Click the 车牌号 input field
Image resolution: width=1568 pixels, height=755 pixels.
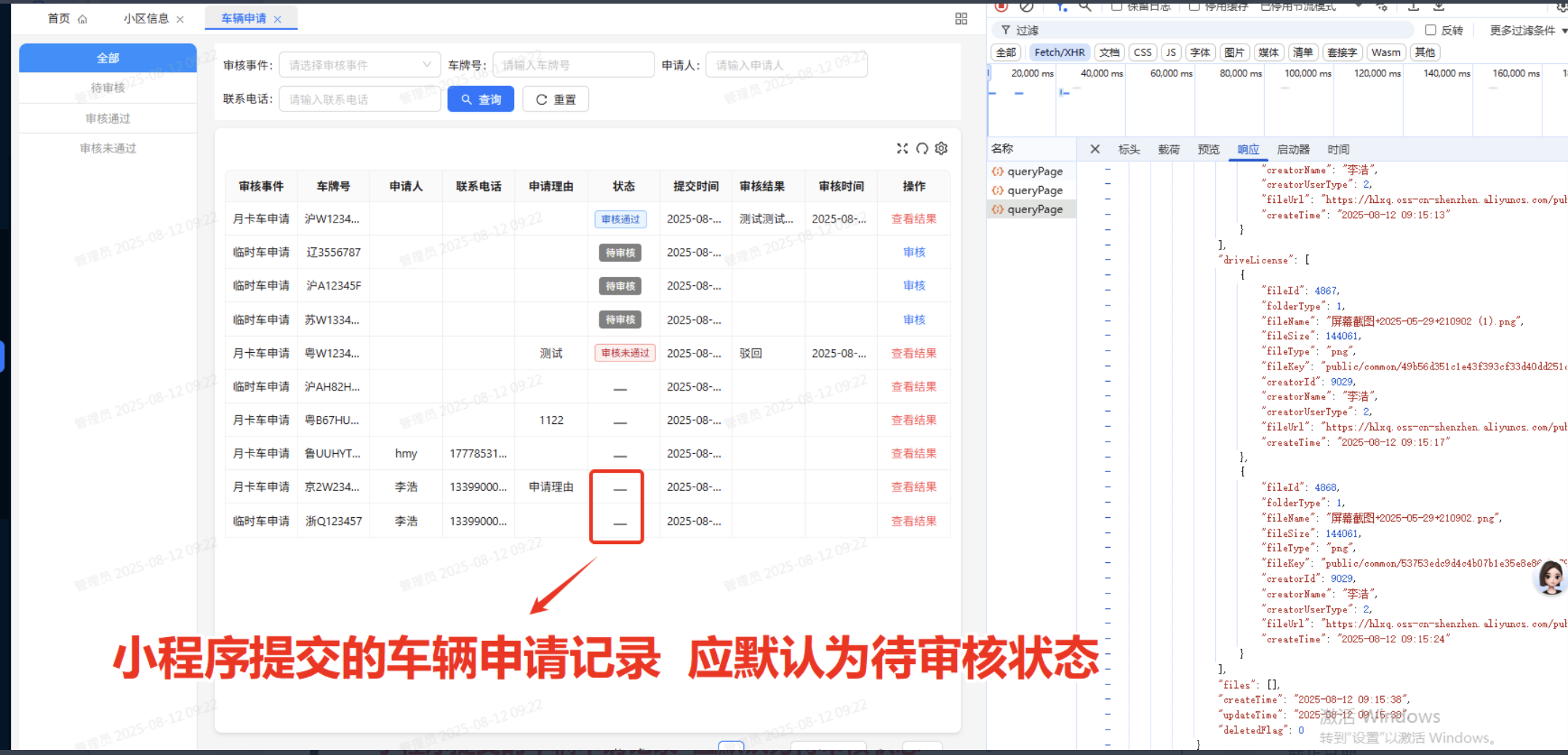pos(573,64)
